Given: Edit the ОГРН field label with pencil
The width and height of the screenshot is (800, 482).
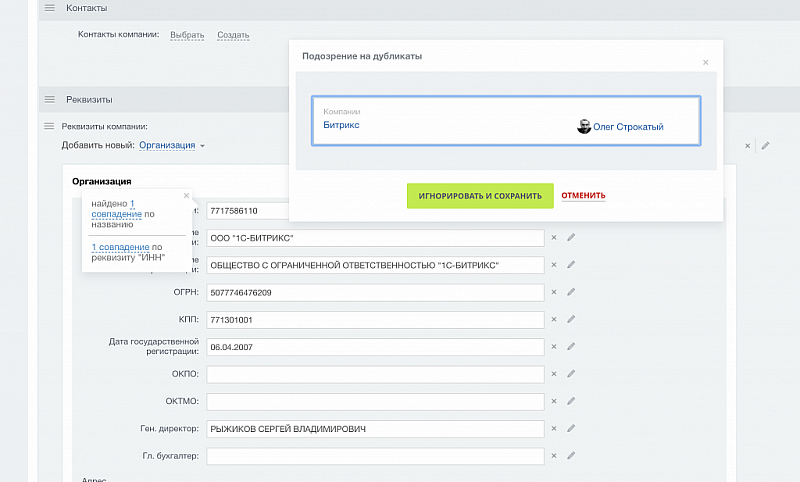Looking at the screenshot, I should (x=571, y=292).
